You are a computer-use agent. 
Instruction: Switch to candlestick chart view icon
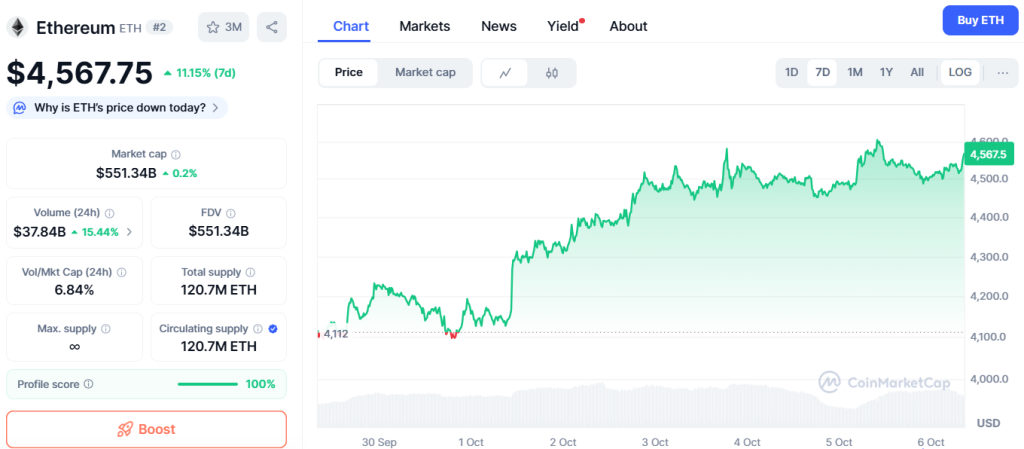(x=551, y=72)
